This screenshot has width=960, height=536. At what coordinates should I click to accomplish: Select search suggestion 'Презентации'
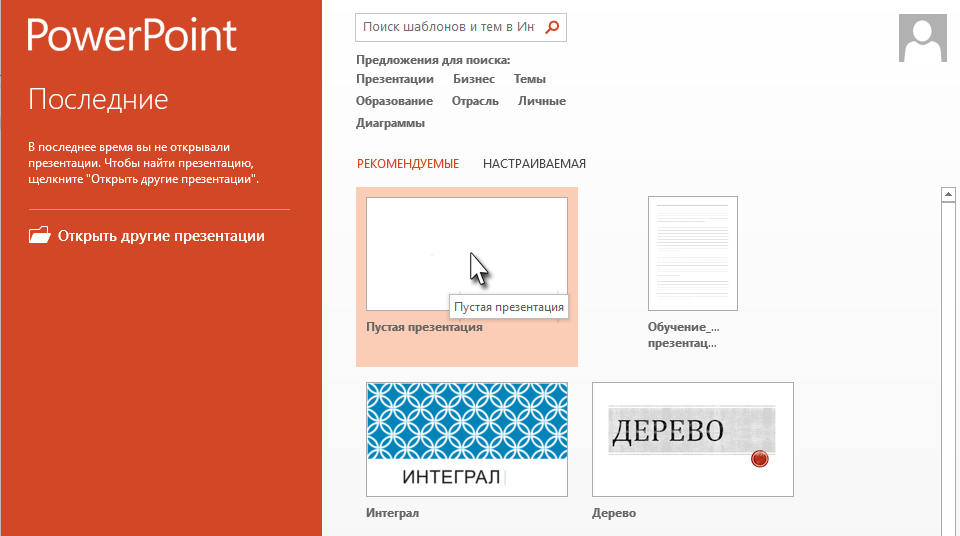tap(395, 79)
